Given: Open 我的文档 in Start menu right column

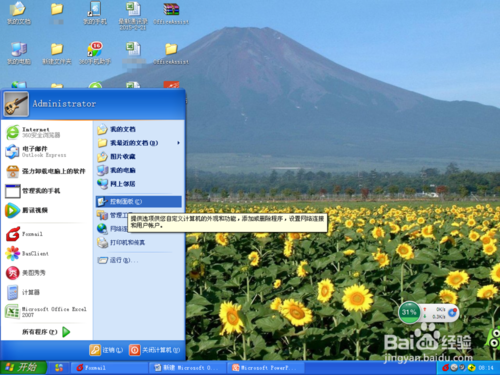Looking at the screenshot, I should [116, 129].
